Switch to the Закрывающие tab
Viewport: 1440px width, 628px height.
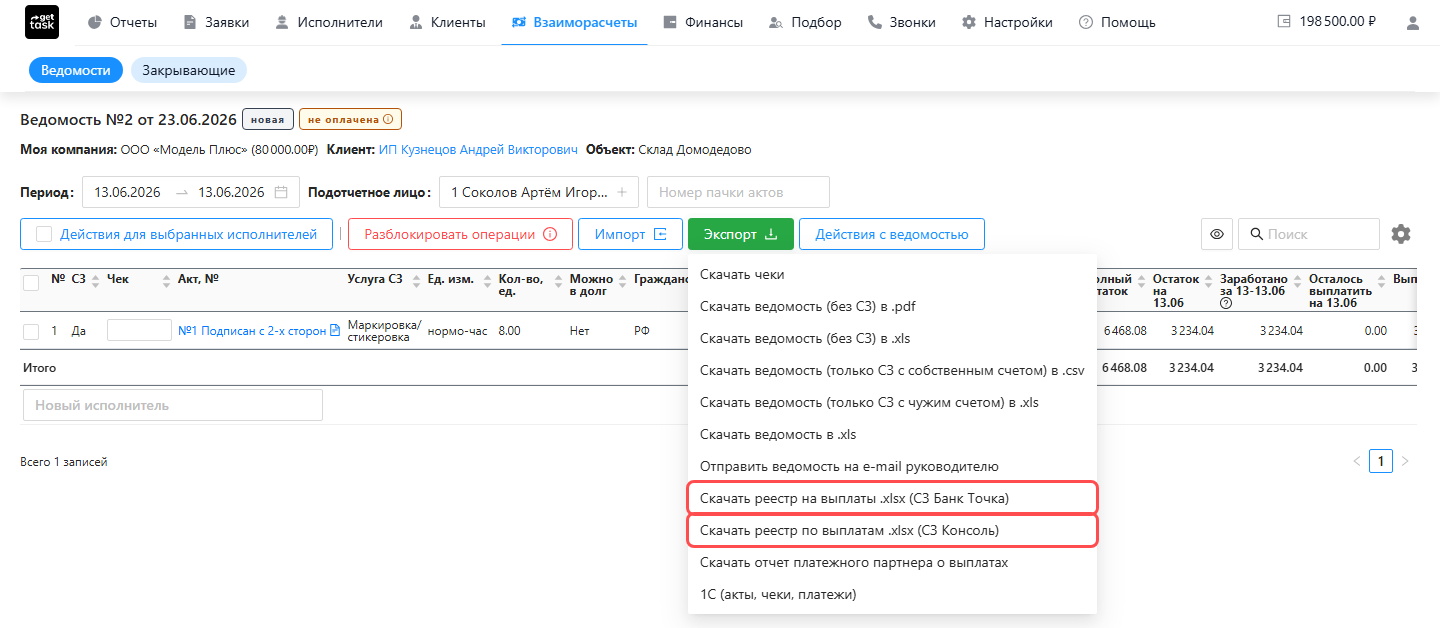coord(189,70)
